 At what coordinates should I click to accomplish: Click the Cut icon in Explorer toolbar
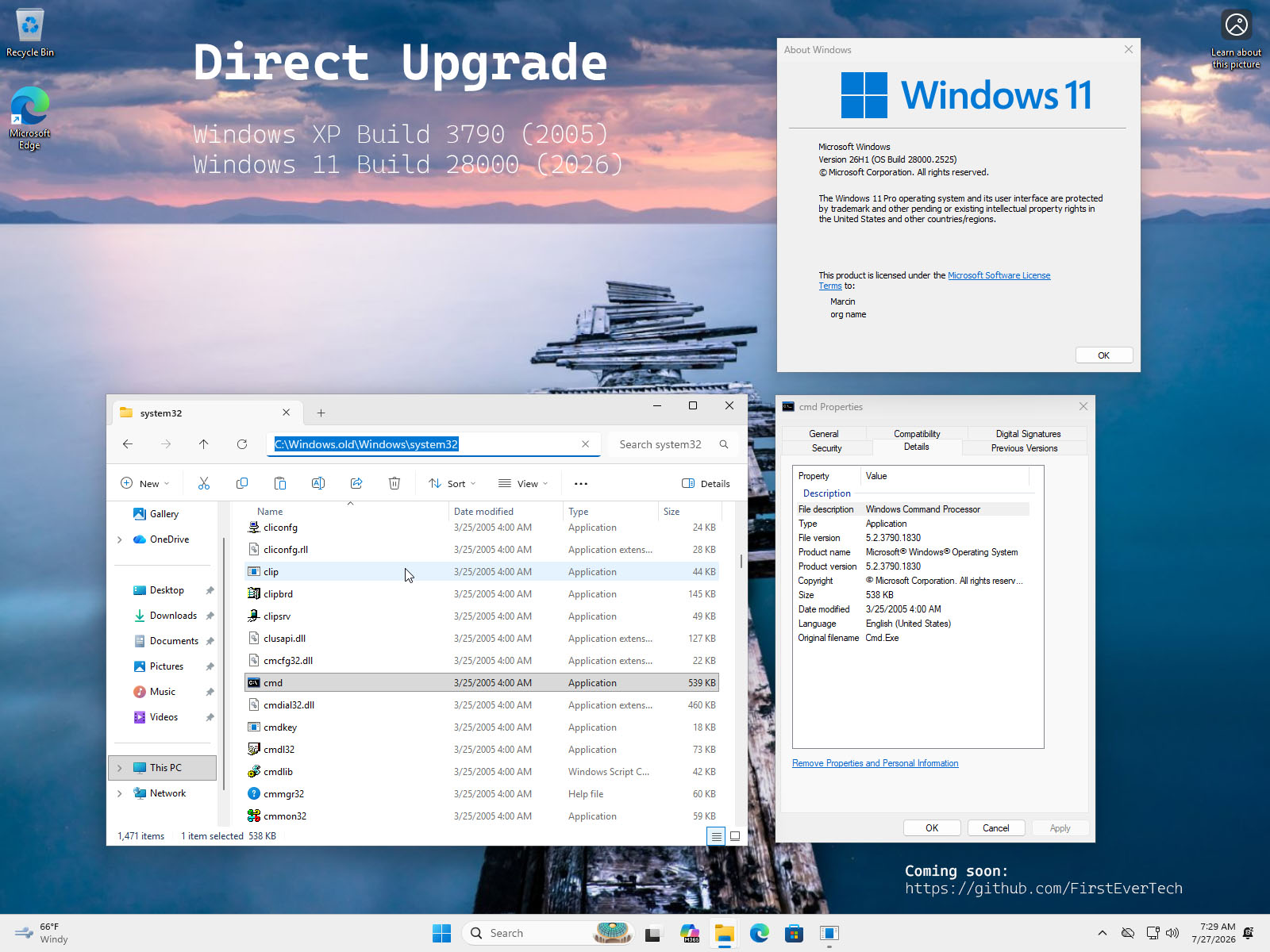(x=204, y=483)
